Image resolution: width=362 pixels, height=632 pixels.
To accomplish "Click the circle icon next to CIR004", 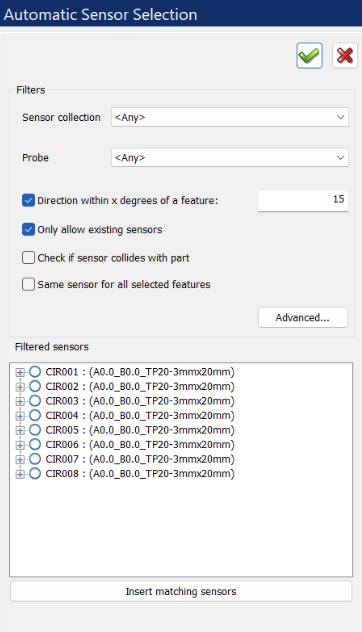I will tap(35, 415).
